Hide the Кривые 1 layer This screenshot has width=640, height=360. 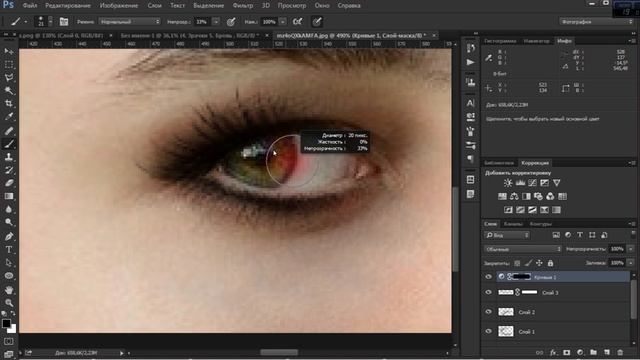coord(489,277)
